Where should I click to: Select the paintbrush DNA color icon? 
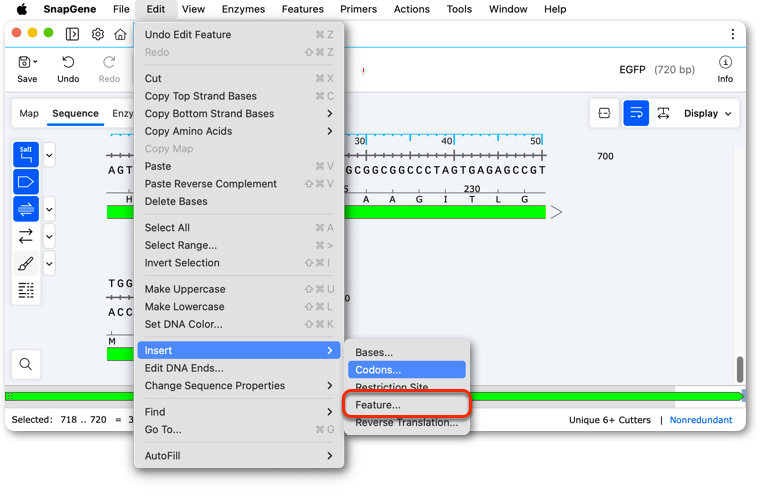pos(26,263)
